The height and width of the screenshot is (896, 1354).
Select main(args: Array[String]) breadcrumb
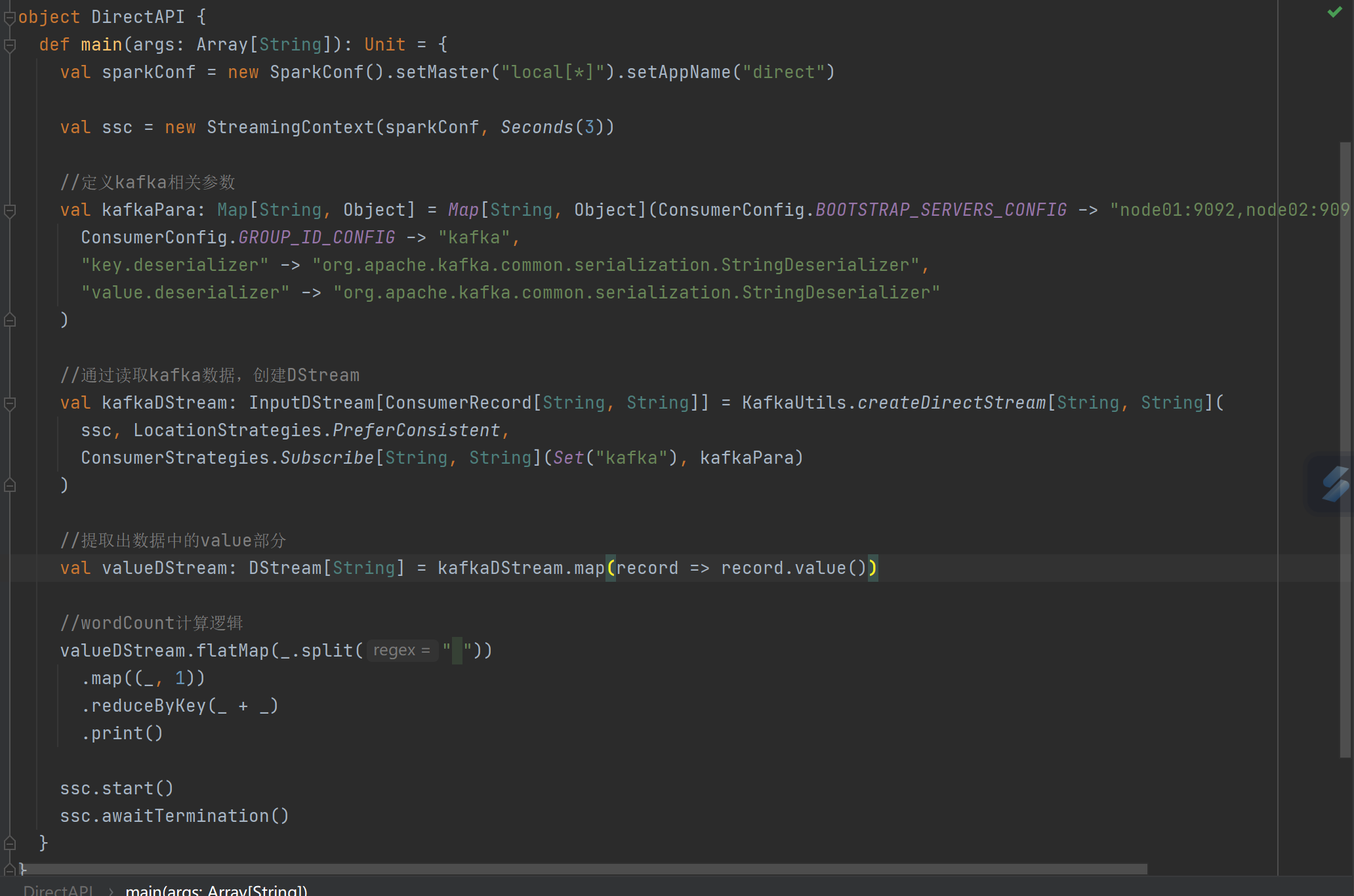pos(216,890)
